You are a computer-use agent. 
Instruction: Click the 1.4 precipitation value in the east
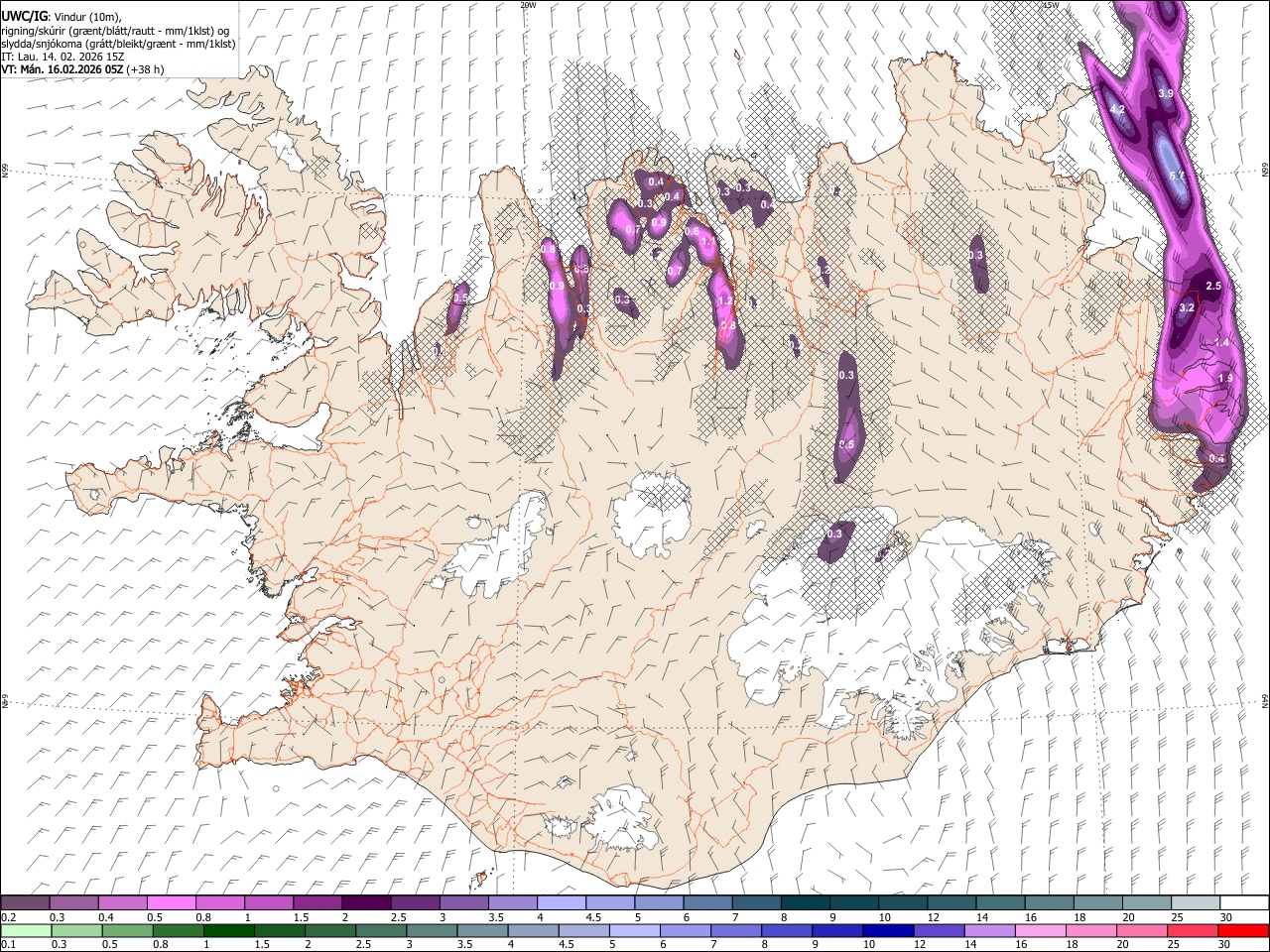click(1222, 342)
